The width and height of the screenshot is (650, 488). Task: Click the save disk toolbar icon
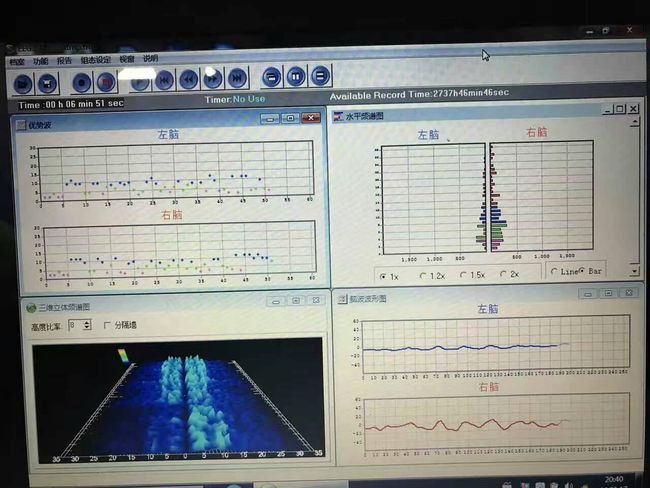tap(48, 83)
